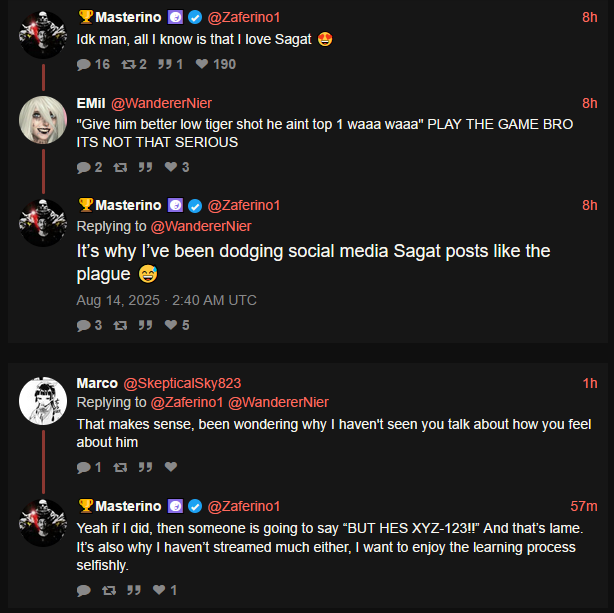The height and width of the screenshot is (613, 614).
Task: Click the verified badge on the first Masterino tweet
Action: click(x=196, y=17)
